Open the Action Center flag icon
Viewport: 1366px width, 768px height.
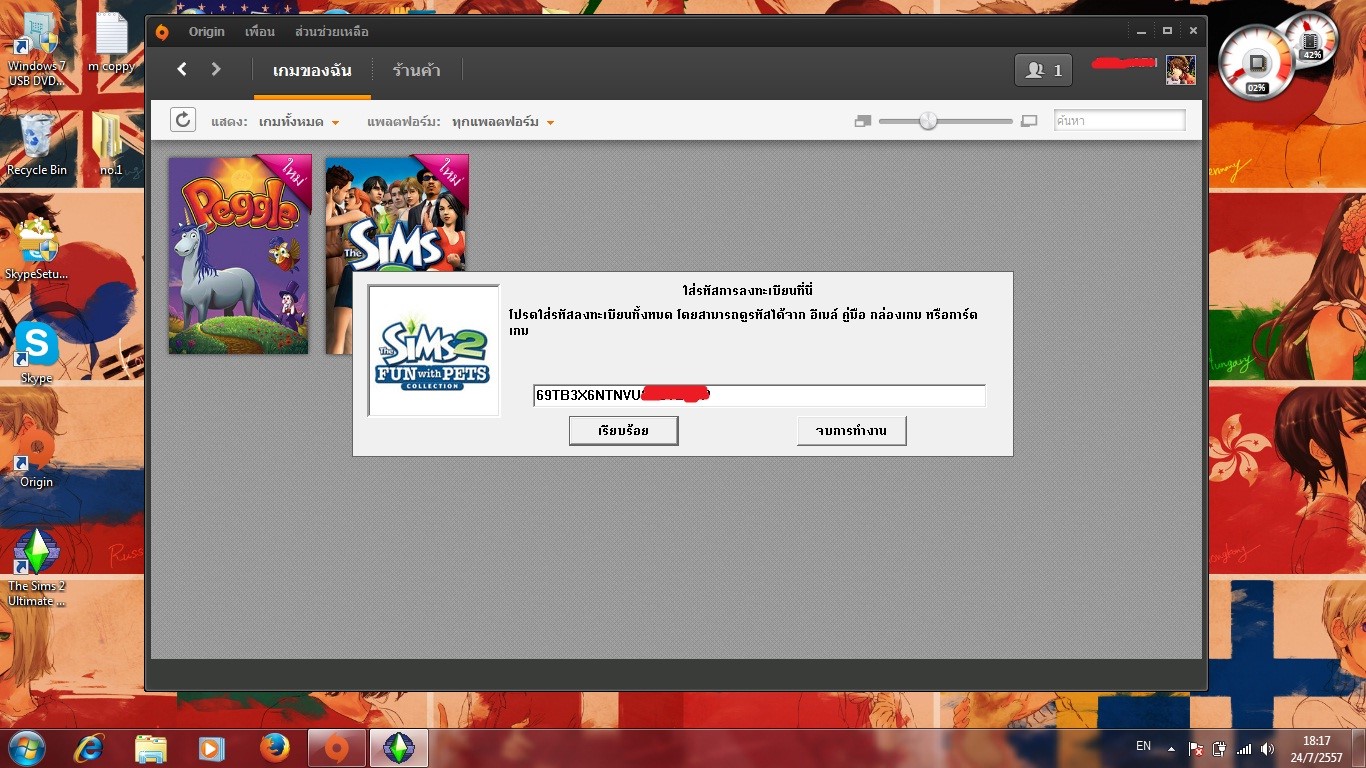point(1196,748)
